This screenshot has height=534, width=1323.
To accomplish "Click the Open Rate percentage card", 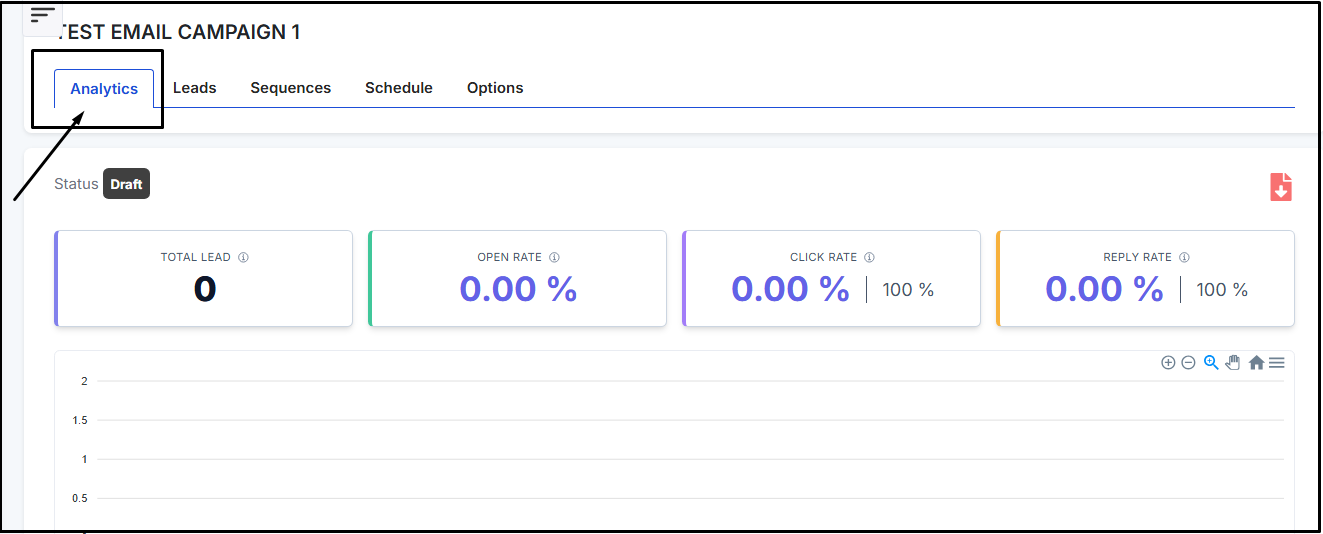I will coord(518,279).
